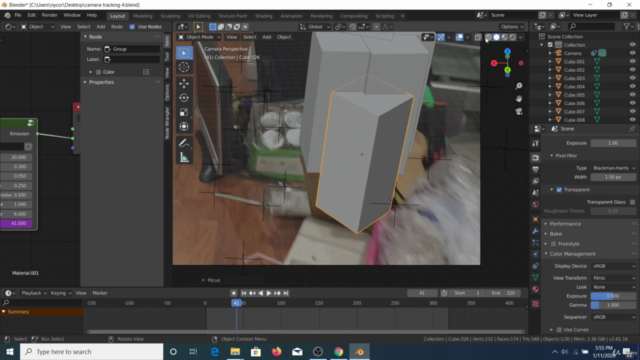Open the Display Device dropdown
This screenshot has height=360, width=640.
(x=613, y=266)
